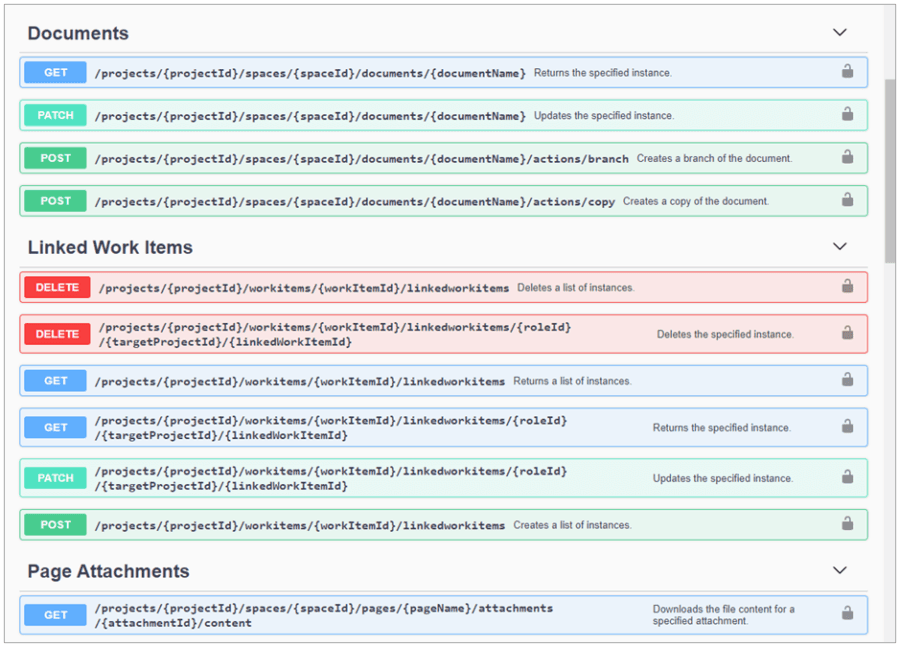Click lock icon on attachment content download row
900x647 pixels.
847,614
